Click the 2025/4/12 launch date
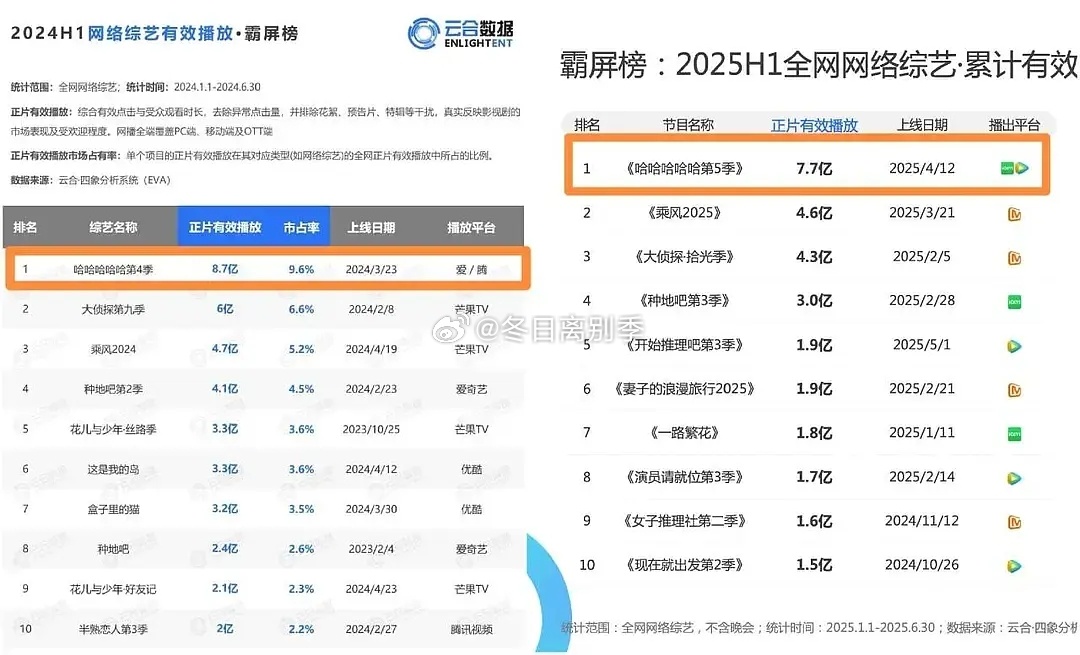This screenshot has height=655, width=1080. (x=922, y=168)
